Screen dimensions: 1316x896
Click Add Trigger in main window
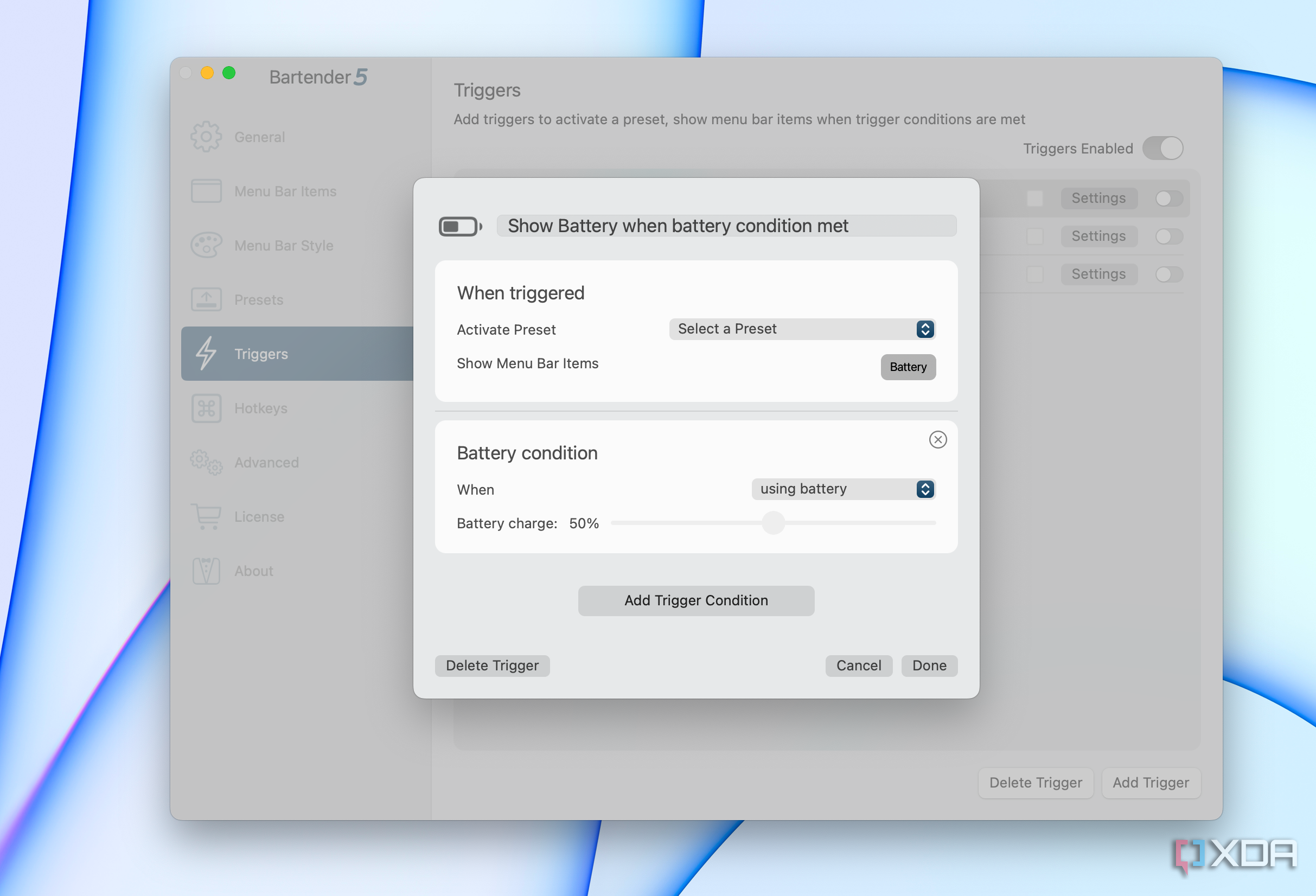pos(1151,782)
